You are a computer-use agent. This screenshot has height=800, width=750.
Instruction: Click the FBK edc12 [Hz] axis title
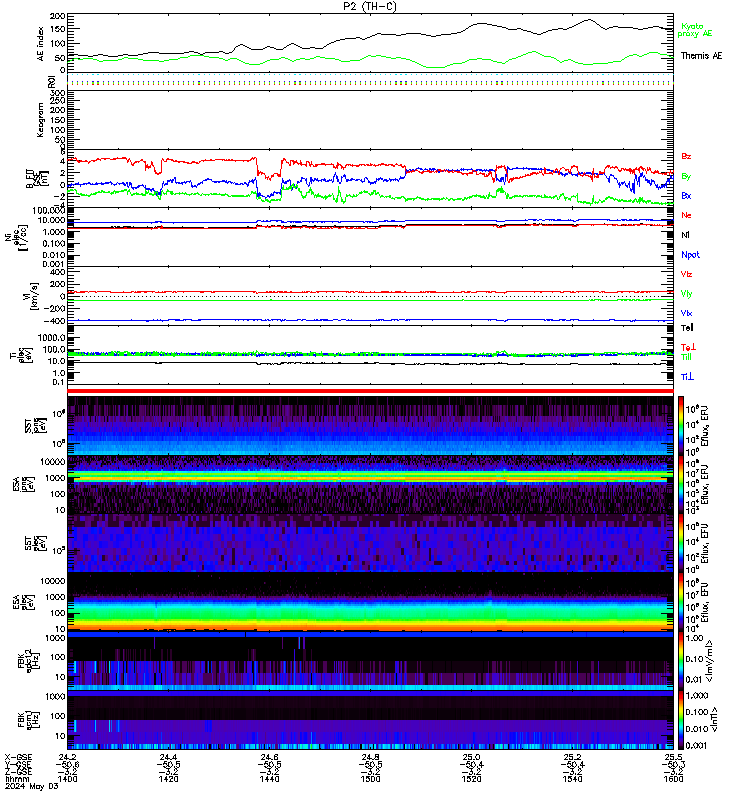pyautogui.click(x=28, y=661)
